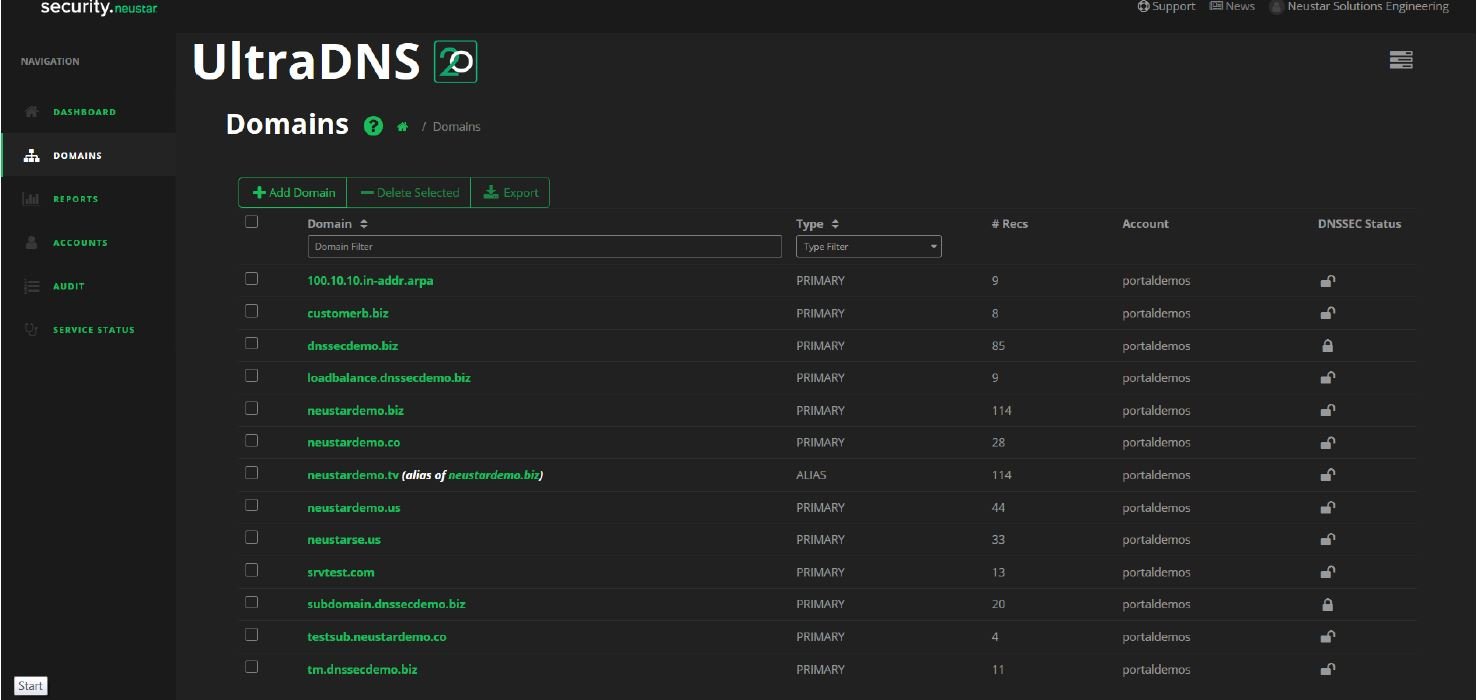The width and height of the screenshot is (1477, 700).
Task: Click the user avatar next to Neustar Solutions Engineering
Action: coord(1276,7)
